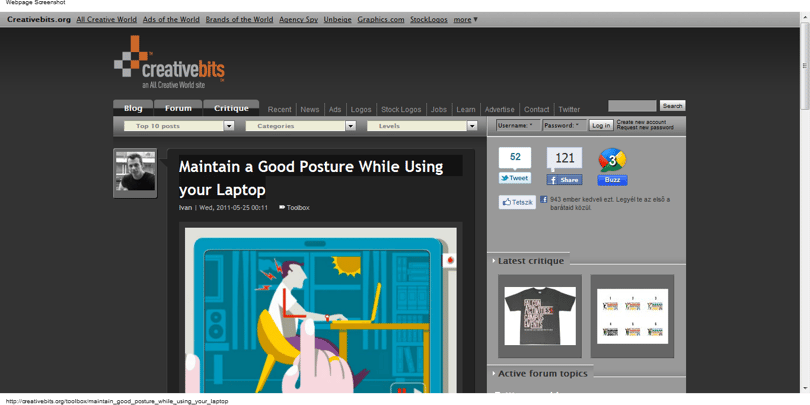
Task: Click the author Ivan avatar photo
Action: [135, 173]
